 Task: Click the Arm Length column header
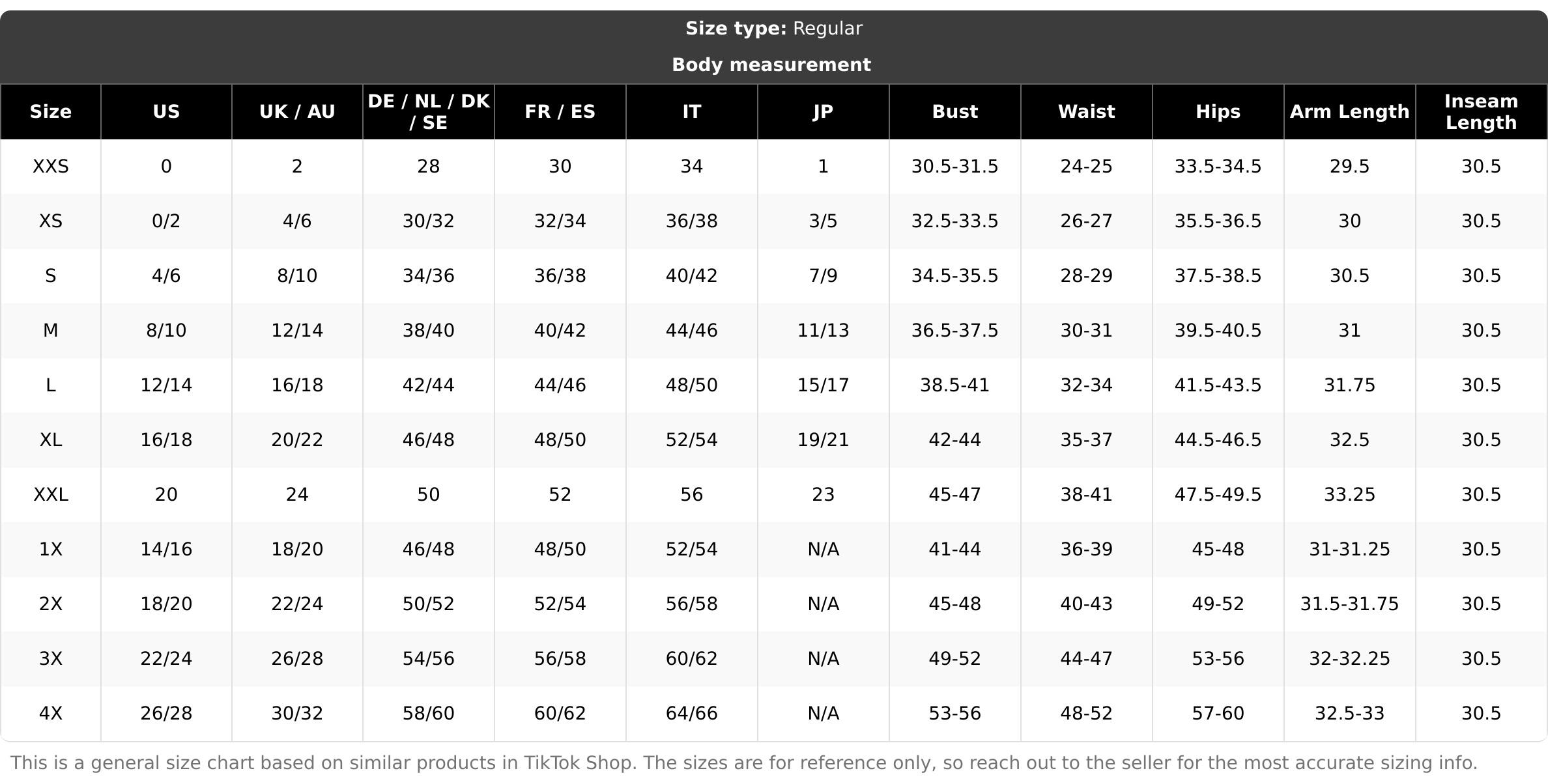click(x=1349, y=111)
